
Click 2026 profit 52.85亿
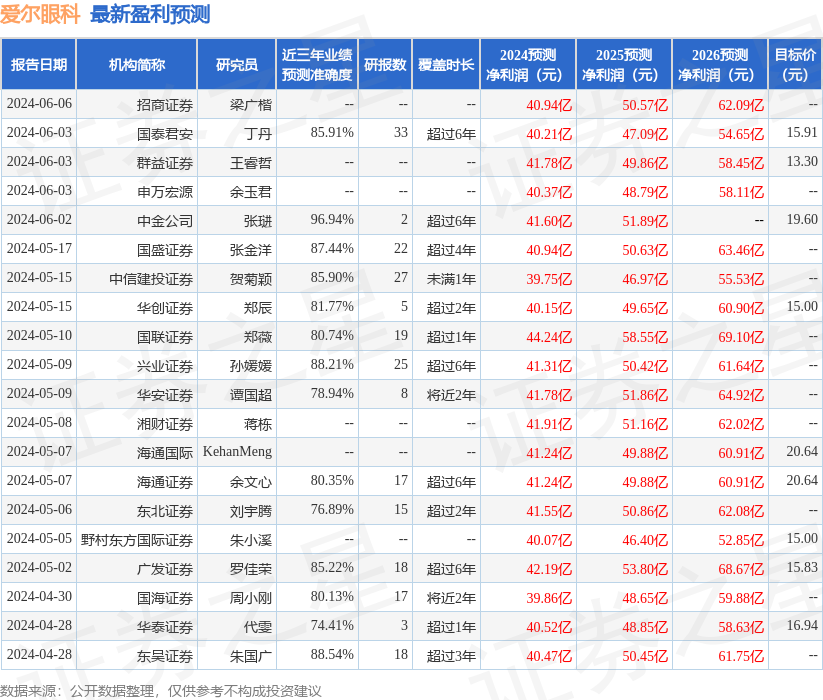(741, 540)
